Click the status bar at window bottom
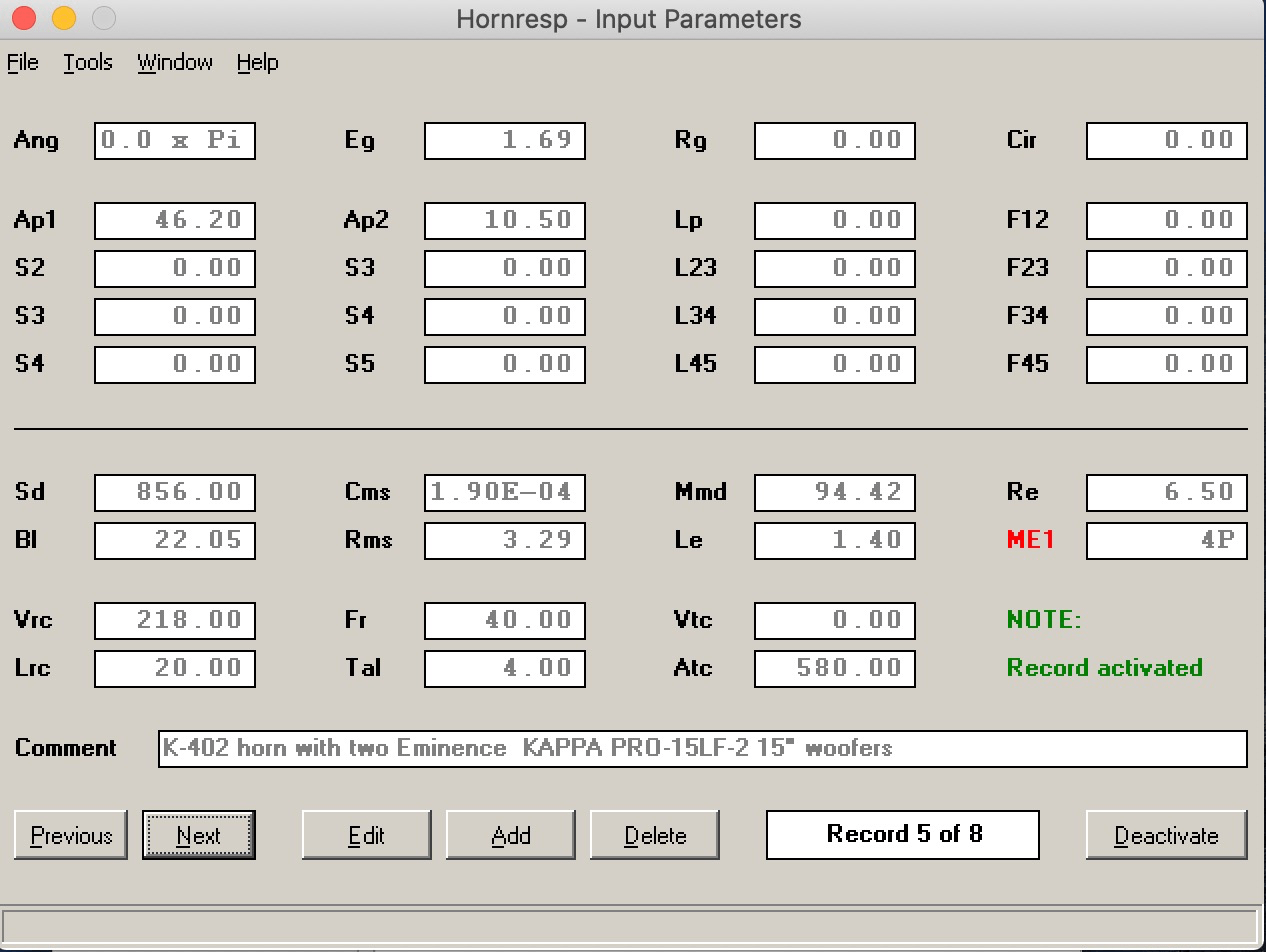 pyautogui.click(x=630, y=926)
